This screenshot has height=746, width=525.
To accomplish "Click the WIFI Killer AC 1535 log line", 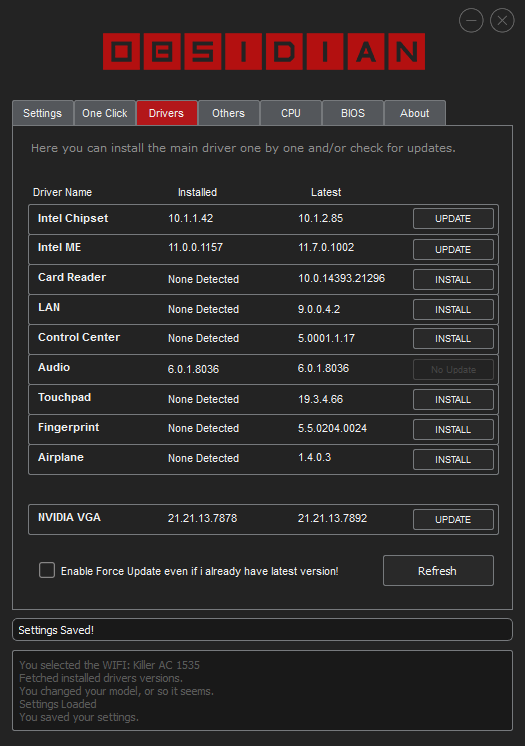I will tap(109, 665).
